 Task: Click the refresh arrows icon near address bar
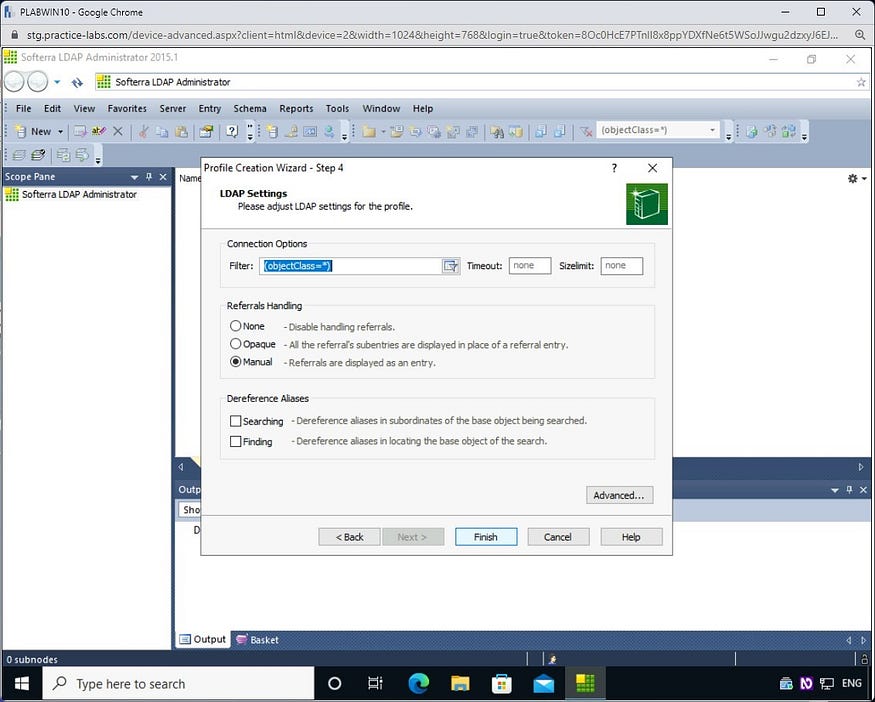[77, 83]
